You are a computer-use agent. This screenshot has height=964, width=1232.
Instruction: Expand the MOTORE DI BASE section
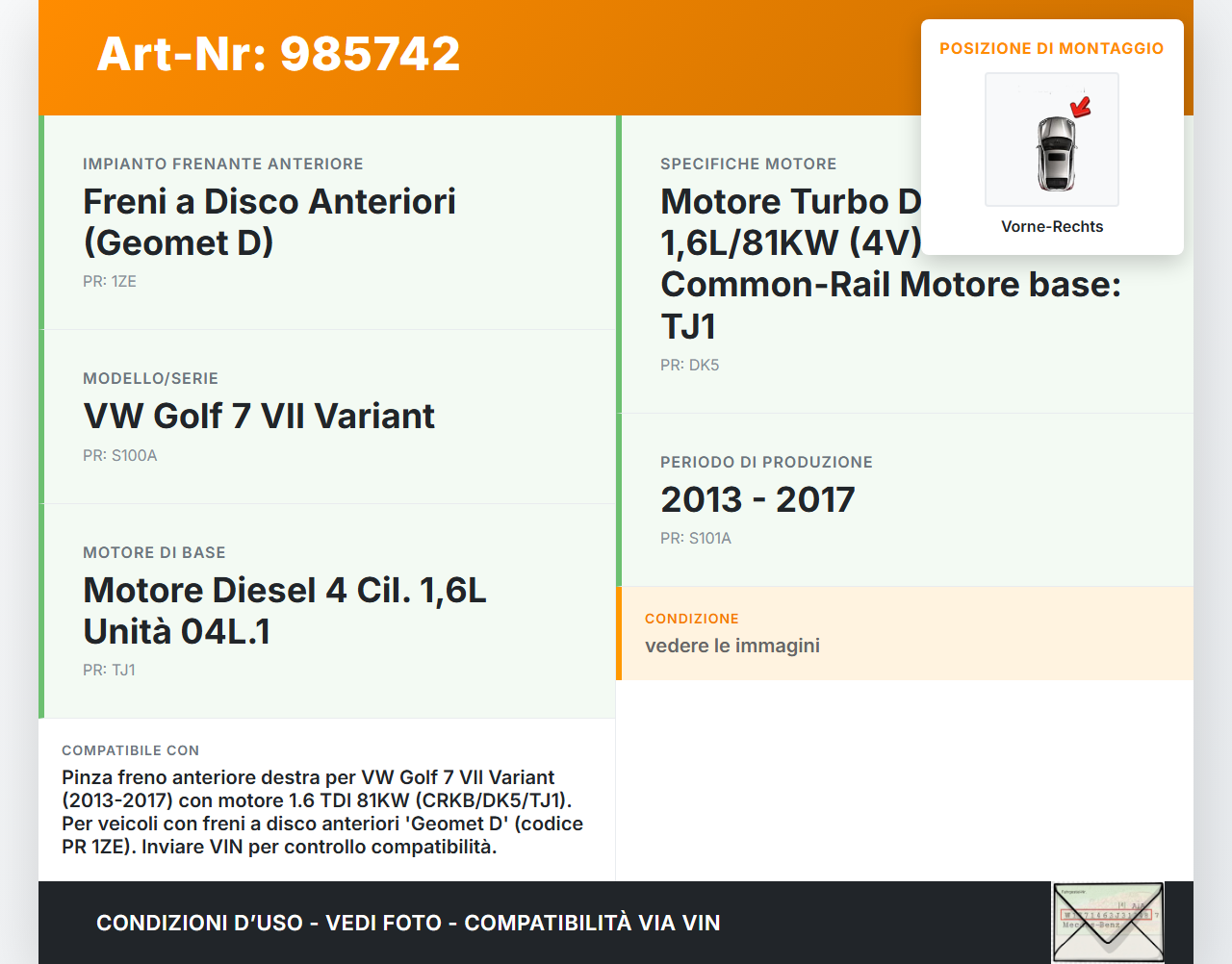(326, 611)
